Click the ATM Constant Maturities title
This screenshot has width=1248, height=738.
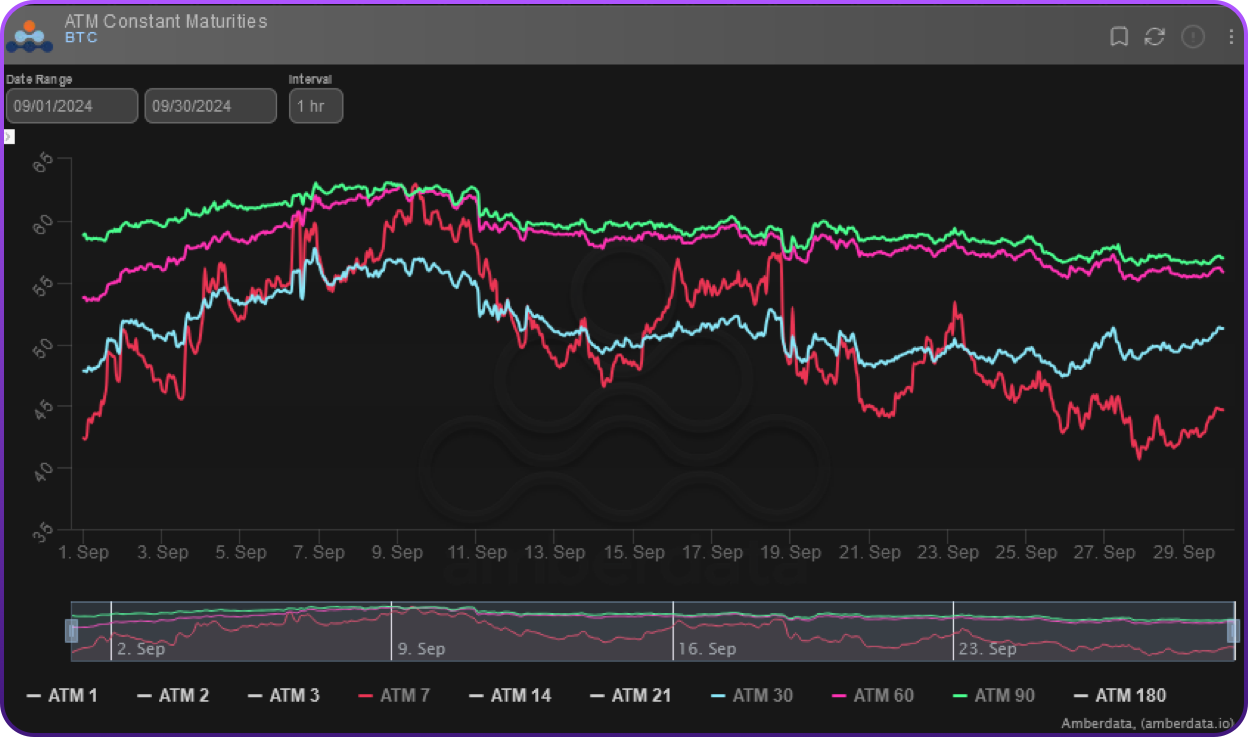[x=165, y=21]
